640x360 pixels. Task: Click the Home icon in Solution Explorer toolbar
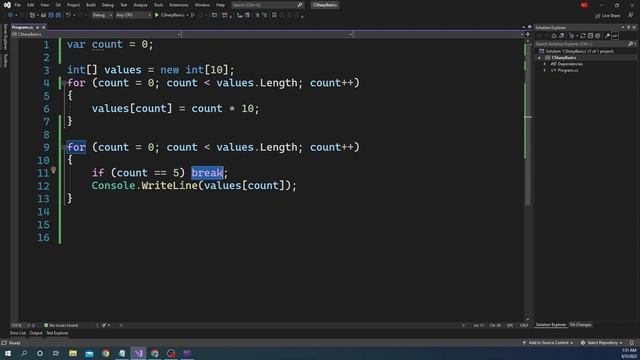tap(554, 36)
